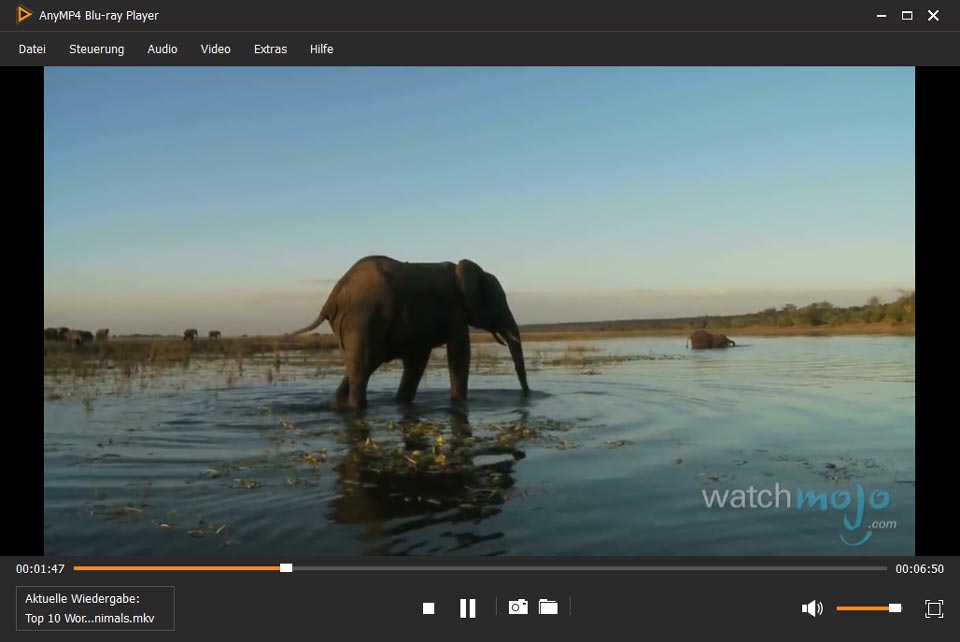The height and width of the screenshot is (642, 960).
Task: Take a snapshot with the camera icon
Action: 518,607
